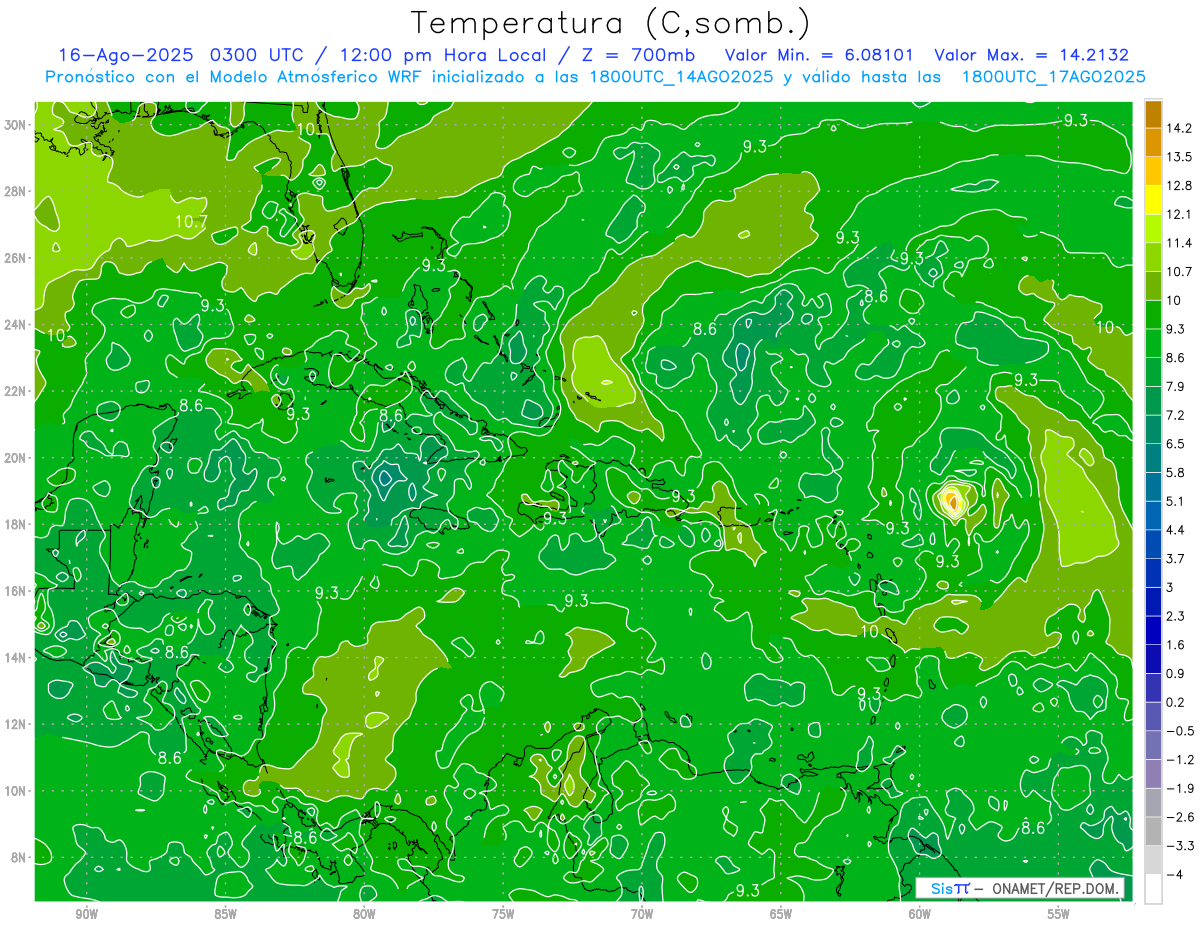Click the 6.5 colorbar scale value

[x=1176, y=444]
